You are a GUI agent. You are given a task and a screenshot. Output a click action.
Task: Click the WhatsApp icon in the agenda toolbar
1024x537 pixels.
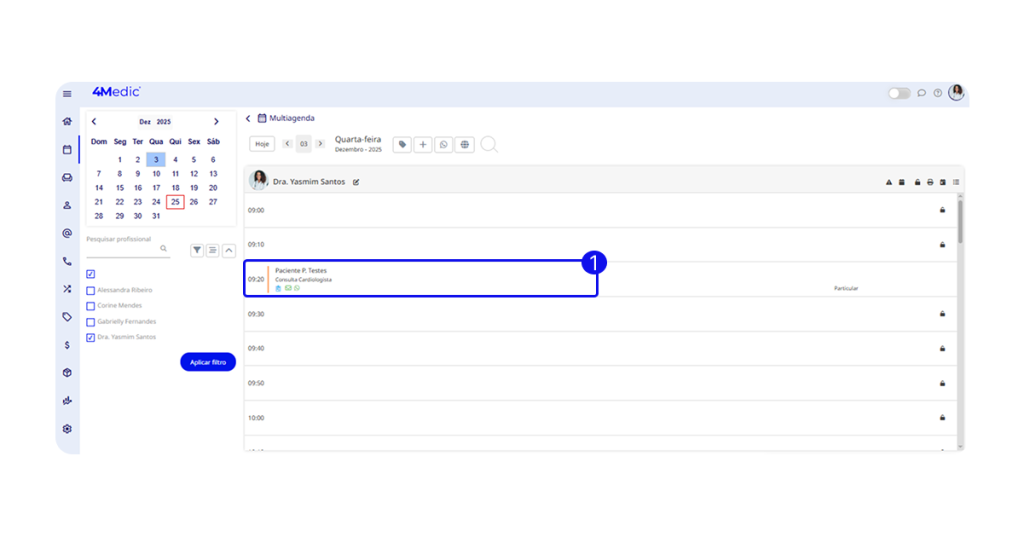(x=444, y=145)
